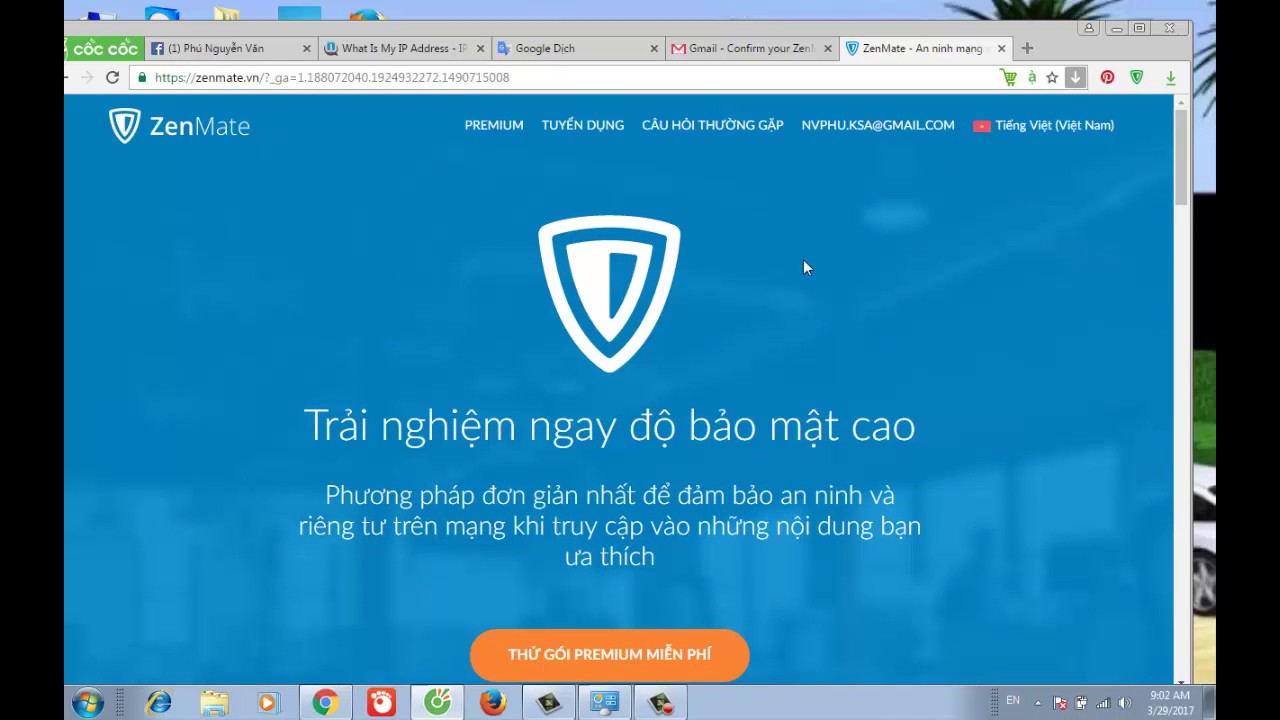Click the gray download arrow button in toolbar
This screenshot has height=720, width=1280.
tap(1075, 77)
